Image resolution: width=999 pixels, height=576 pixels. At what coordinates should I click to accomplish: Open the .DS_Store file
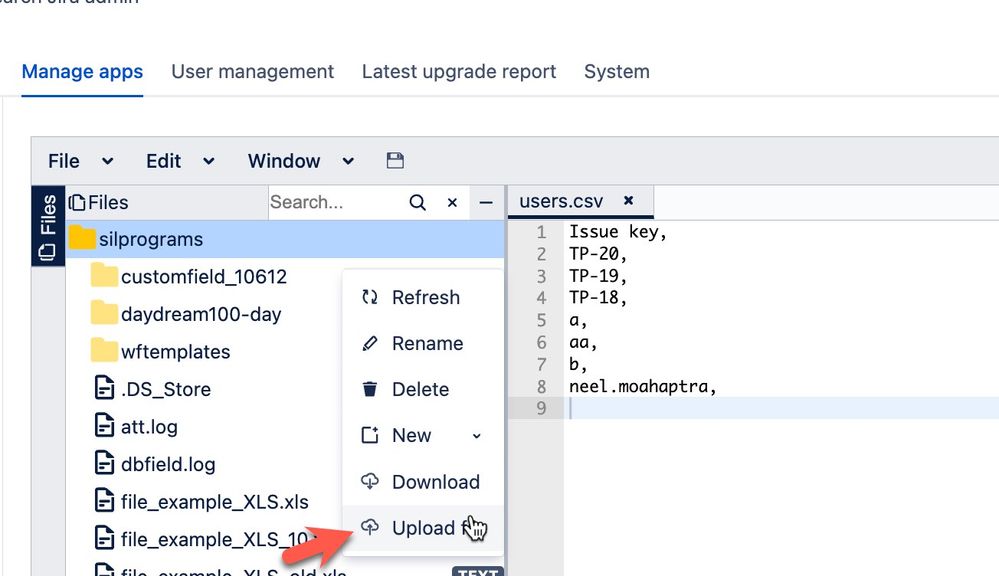tap(166, 389)
